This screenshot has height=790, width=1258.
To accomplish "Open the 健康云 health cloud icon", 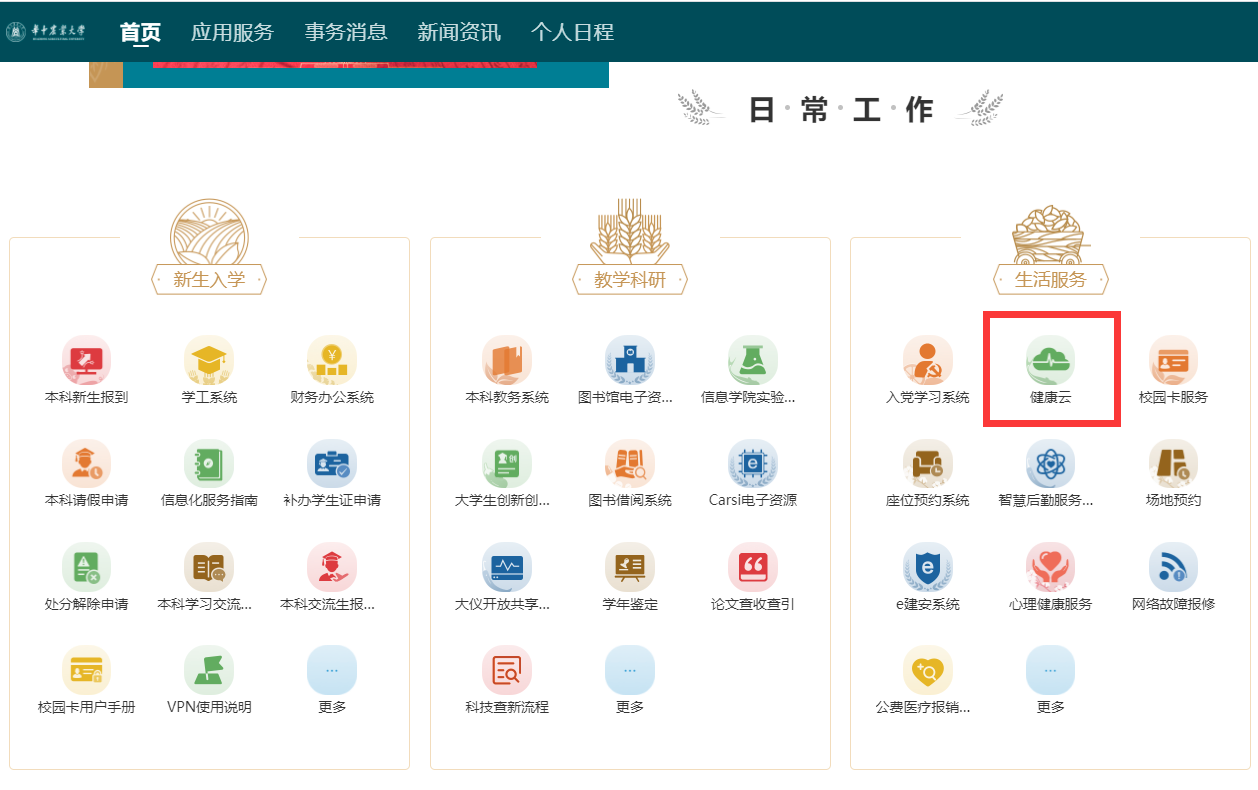I will tap(1050, 362).
